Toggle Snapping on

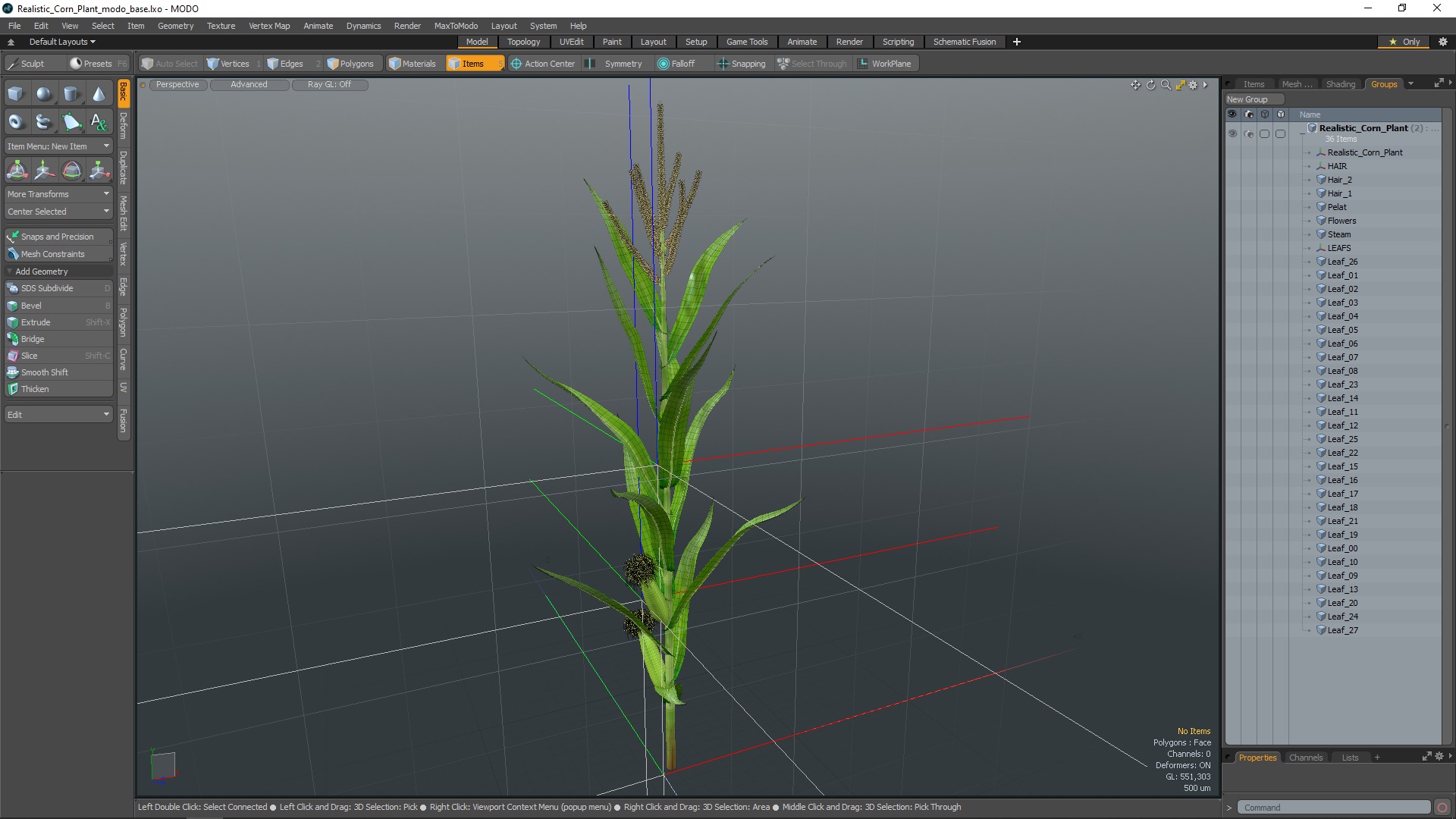pyautogui.click(x=742, y=64)
